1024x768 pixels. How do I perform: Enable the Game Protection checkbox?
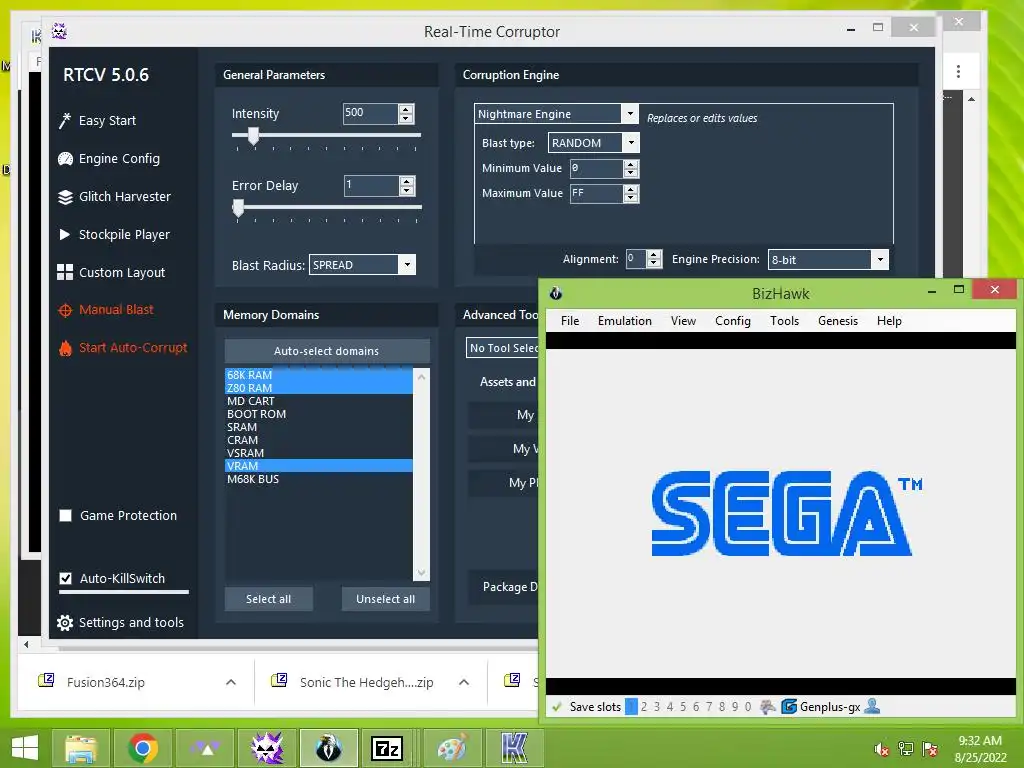tap(65, 516)
